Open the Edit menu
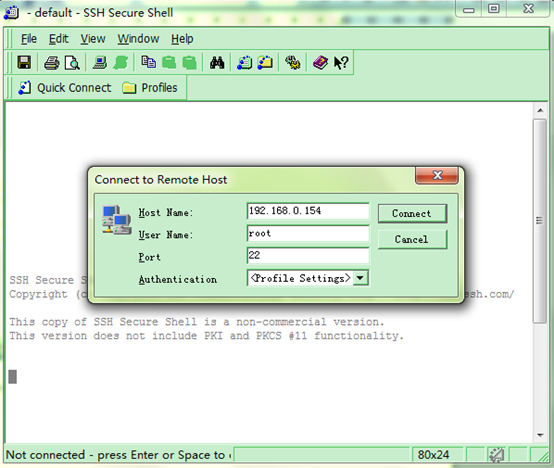Image resolution: width=554 pixels, height=468 pixels. (59, 39)
